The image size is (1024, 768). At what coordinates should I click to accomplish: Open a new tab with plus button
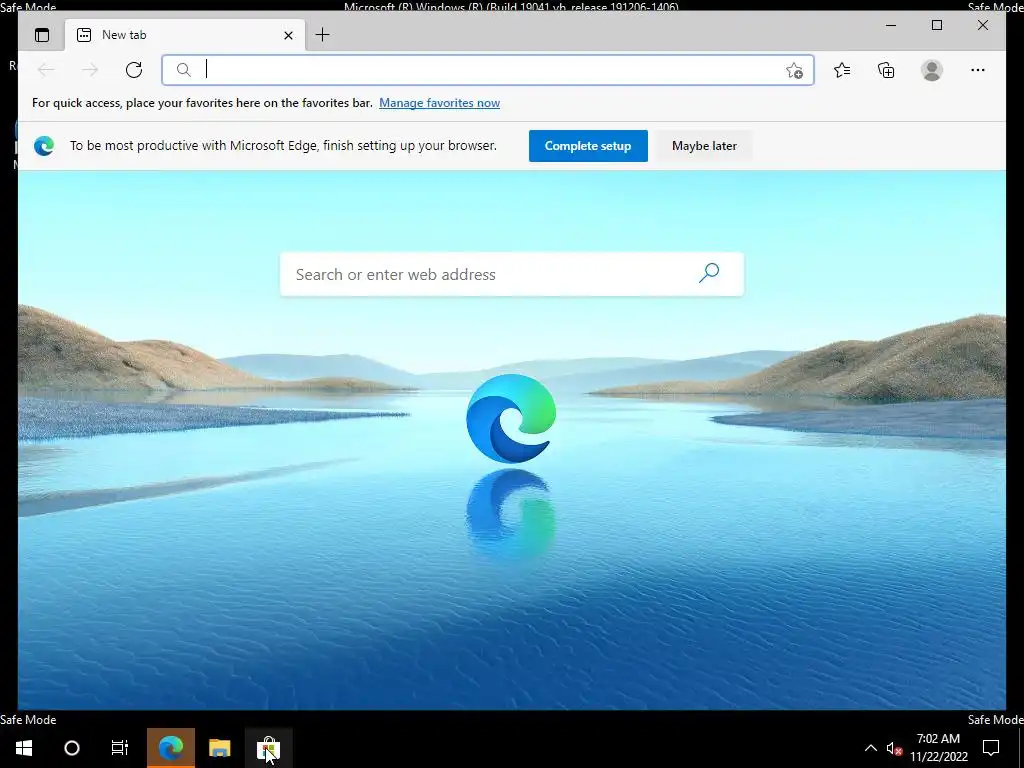tap(323, 35)
